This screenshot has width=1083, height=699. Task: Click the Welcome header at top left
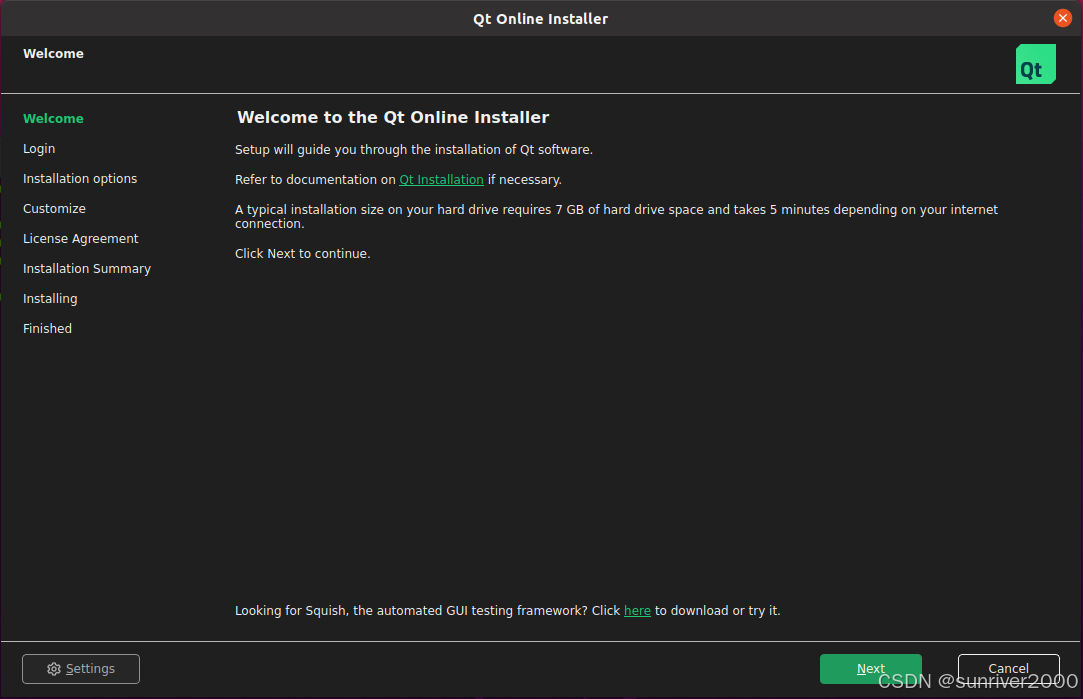[x=53, y=53]
